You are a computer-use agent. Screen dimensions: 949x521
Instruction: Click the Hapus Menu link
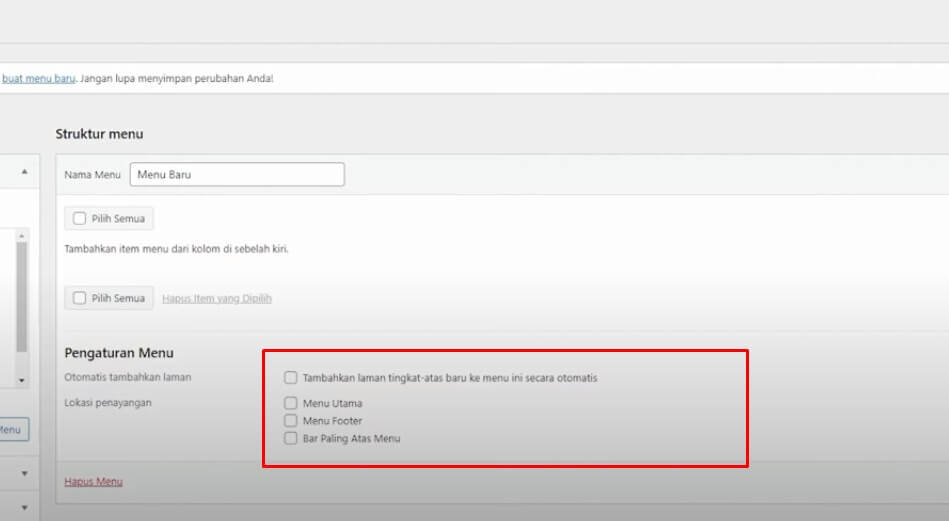[93, 482]
